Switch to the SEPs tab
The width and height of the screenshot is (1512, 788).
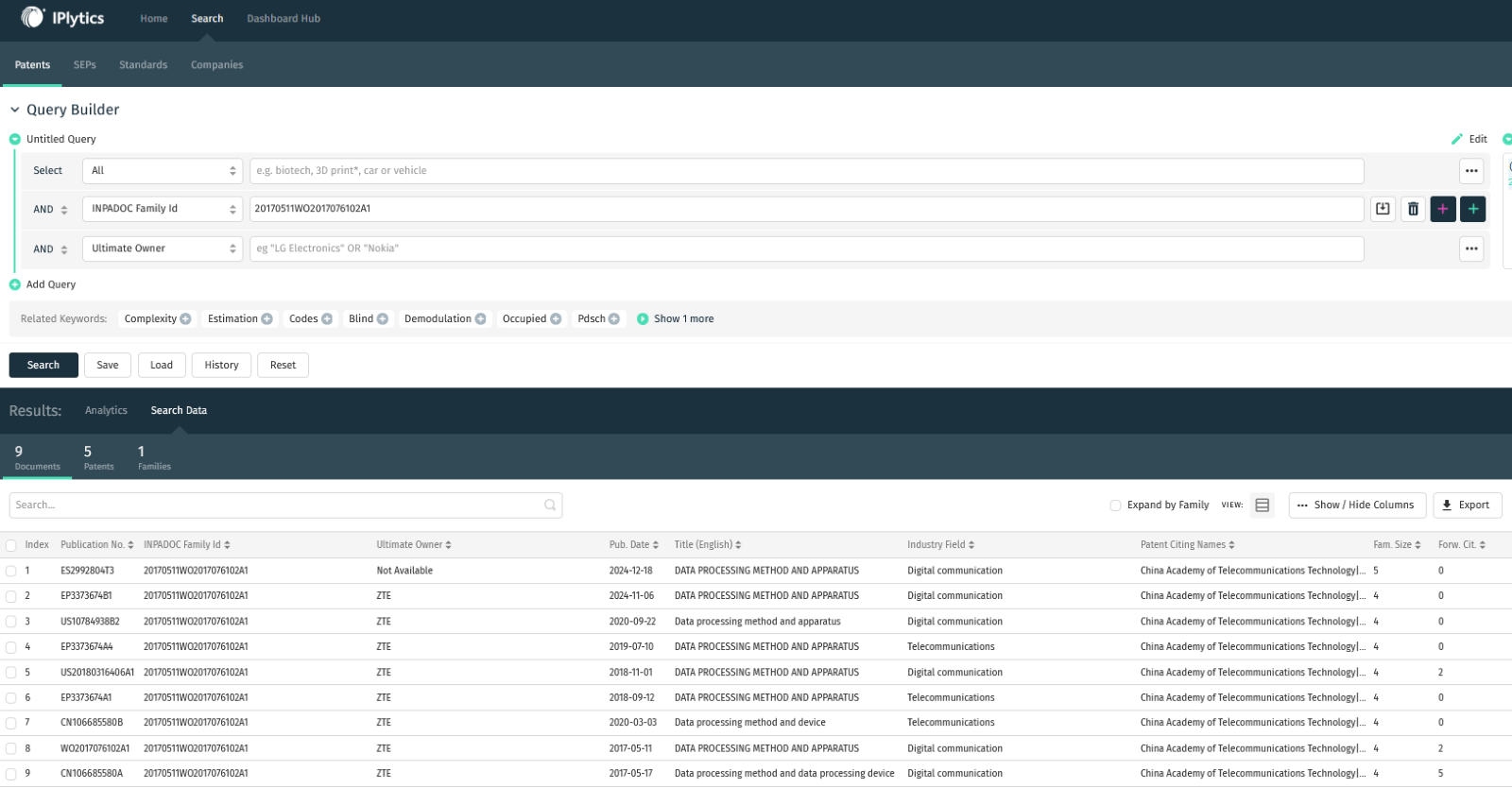click(85, 65)
